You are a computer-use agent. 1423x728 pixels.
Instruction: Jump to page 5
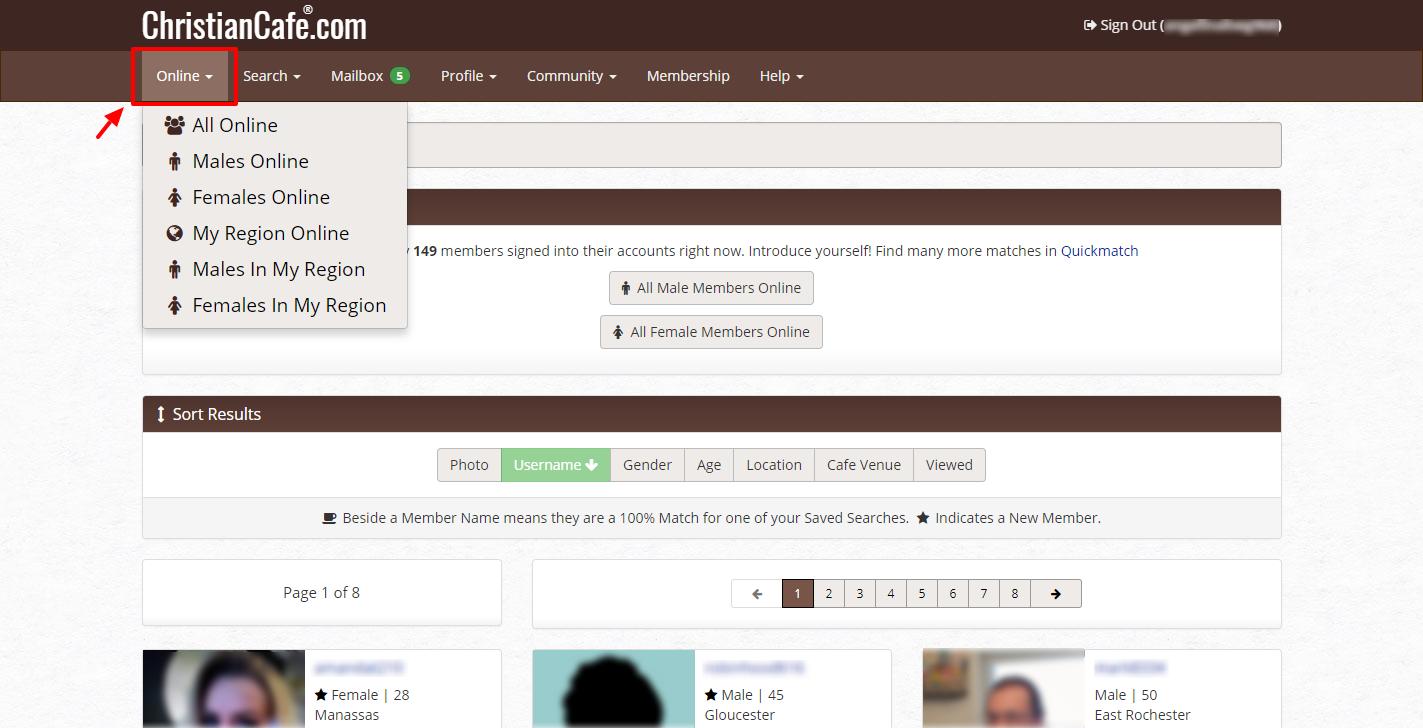[922, 594]
